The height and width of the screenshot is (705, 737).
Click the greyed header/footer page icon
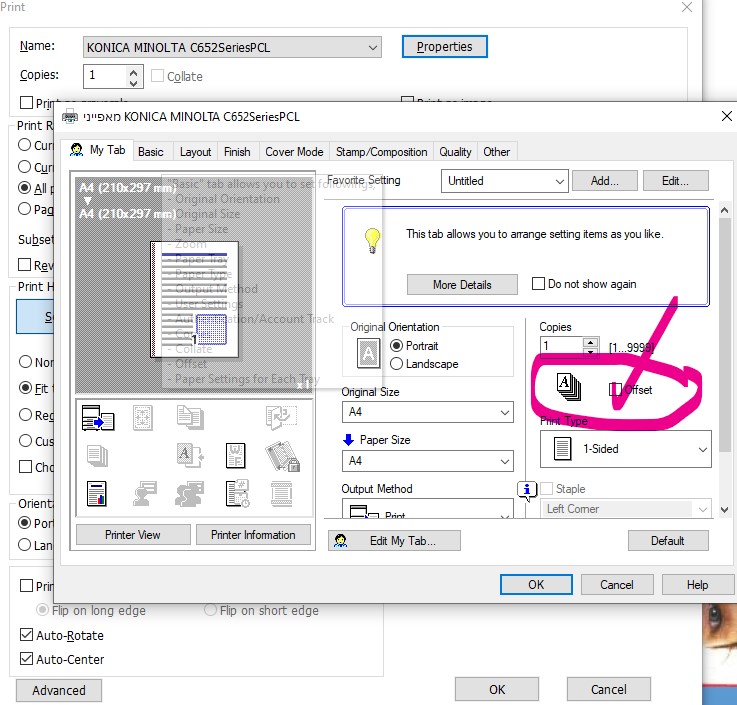pos(282,494)
